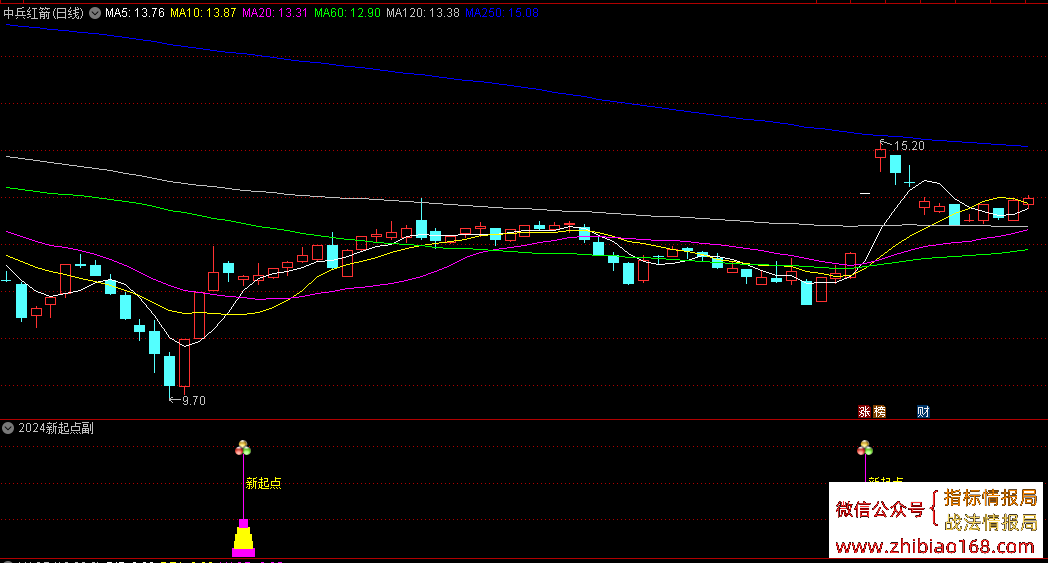This screenshot has width=1048, height=563.
Task: Click the 9.70 low price label
Action: pyautogui.click(x=194, y=401)
